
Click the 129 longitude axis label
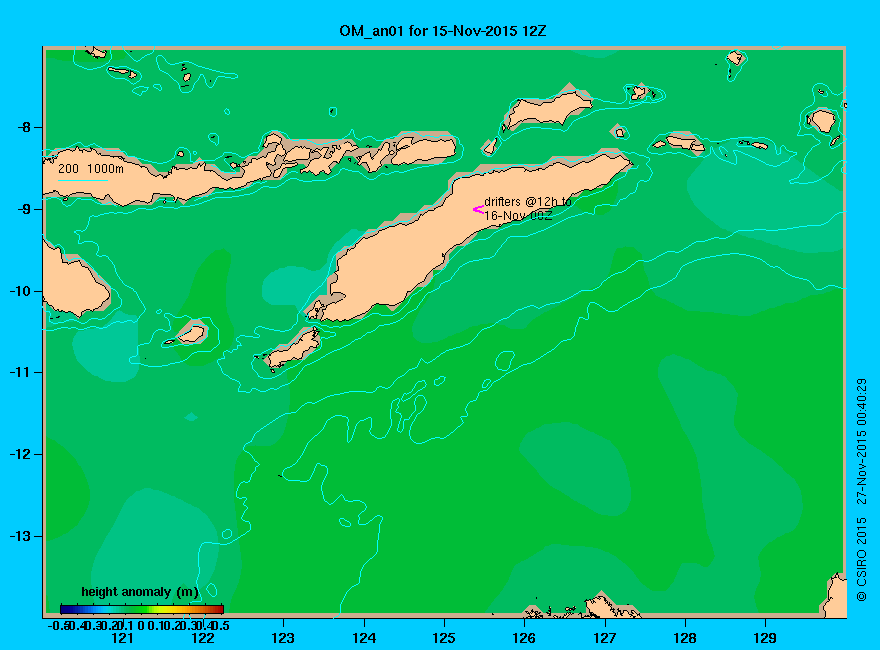coord(765,638)
